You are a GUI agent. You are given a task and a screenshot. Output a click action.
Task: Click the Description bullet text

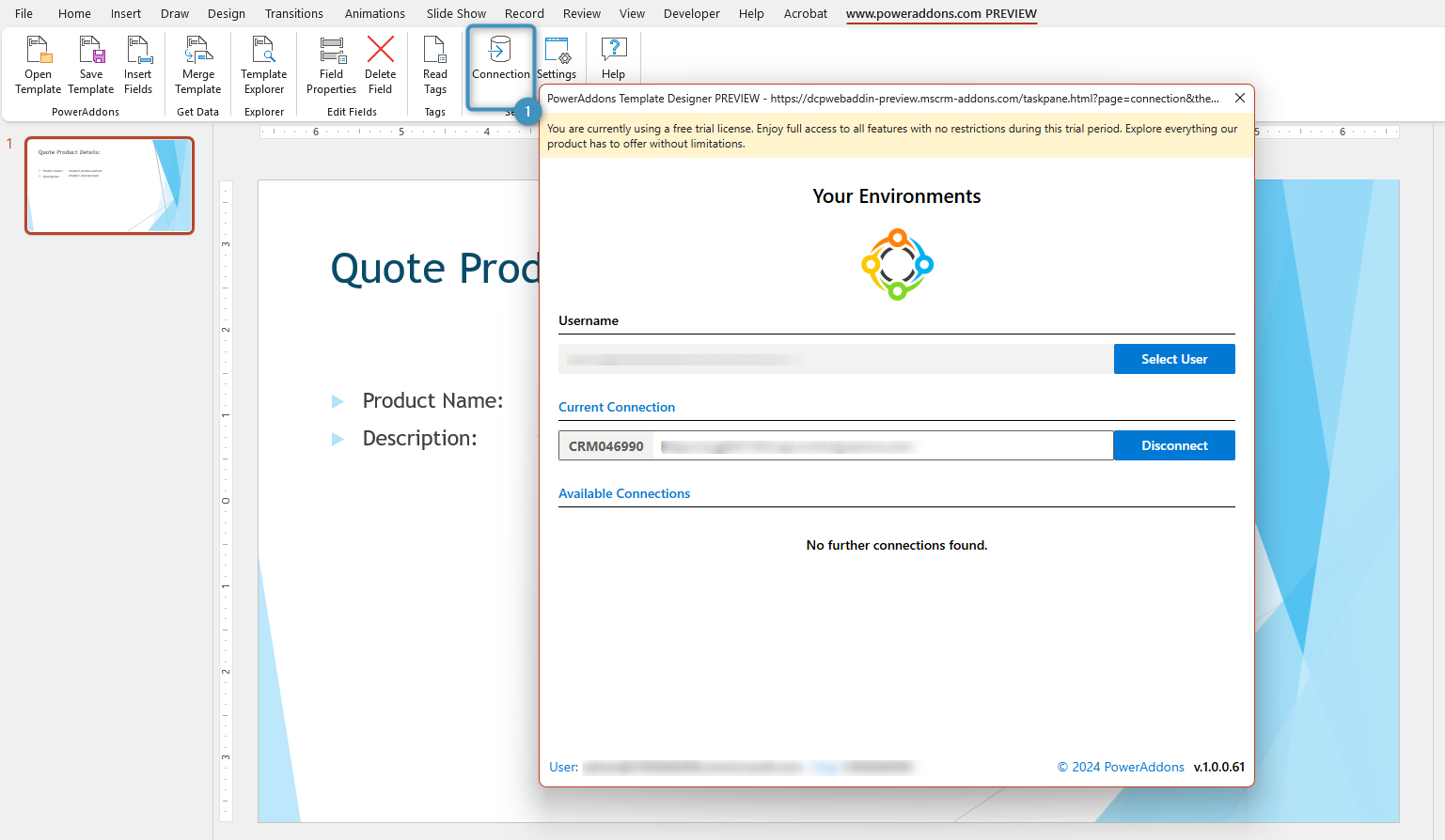coord(419,438)
